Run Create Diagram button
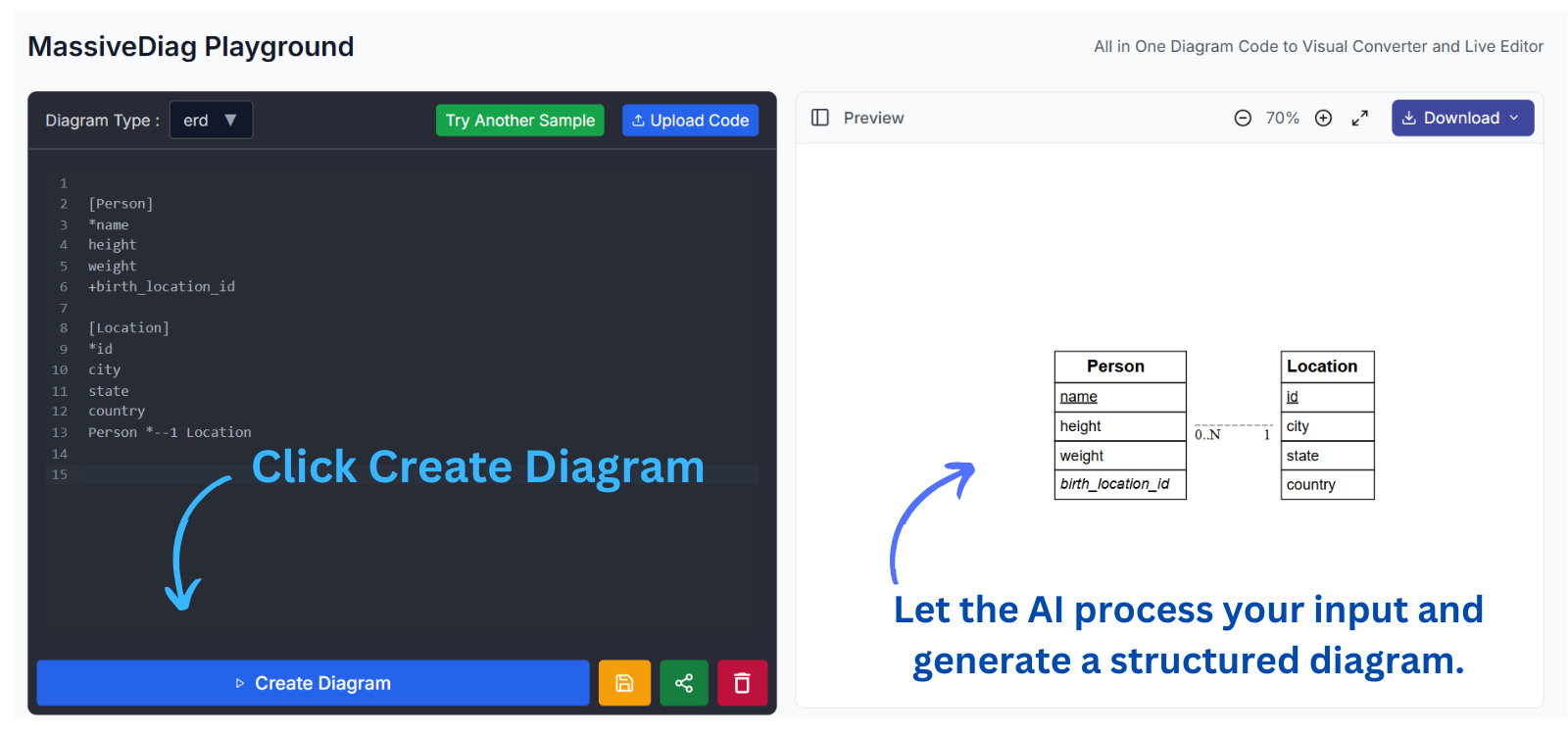The width and height of the screenshot is (1568, 735). [x=313, y=683]
